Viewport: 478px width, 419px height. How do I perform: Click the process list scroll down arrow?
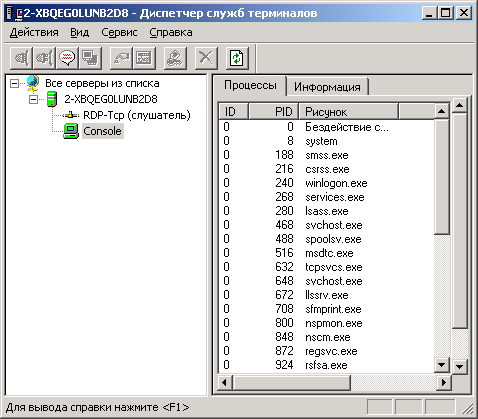[x=441, y=365]
